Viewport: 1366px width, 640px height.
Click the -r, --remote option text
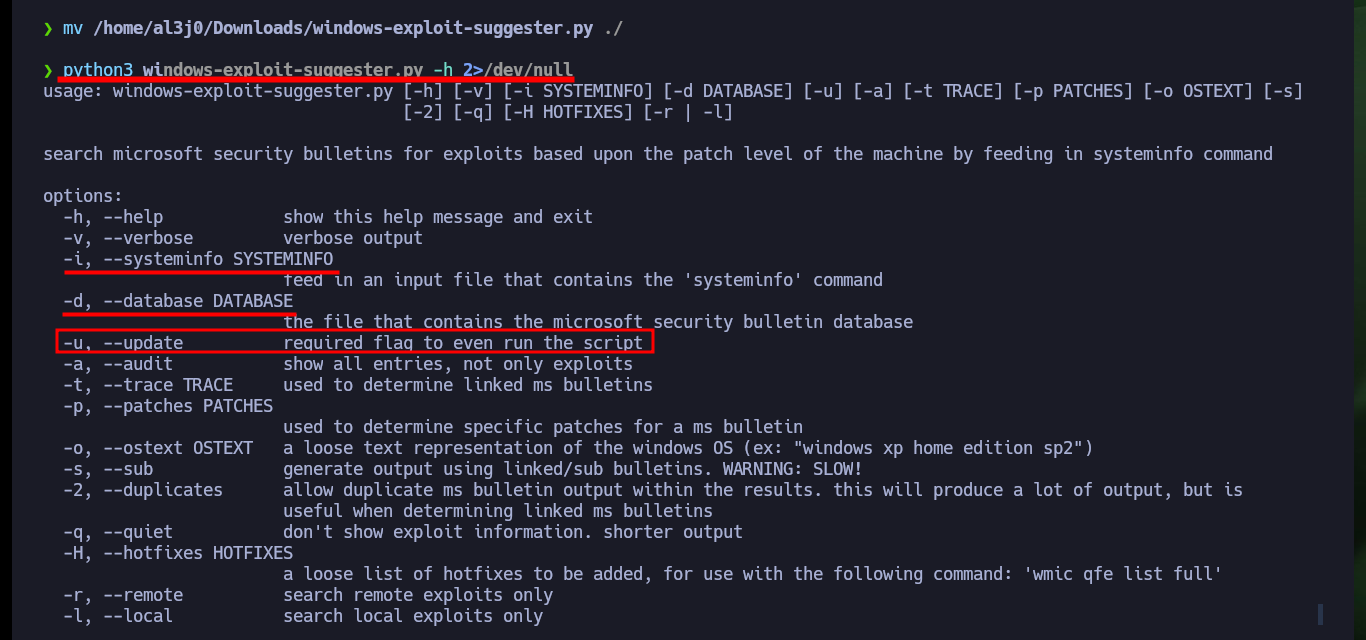[123, 595]
